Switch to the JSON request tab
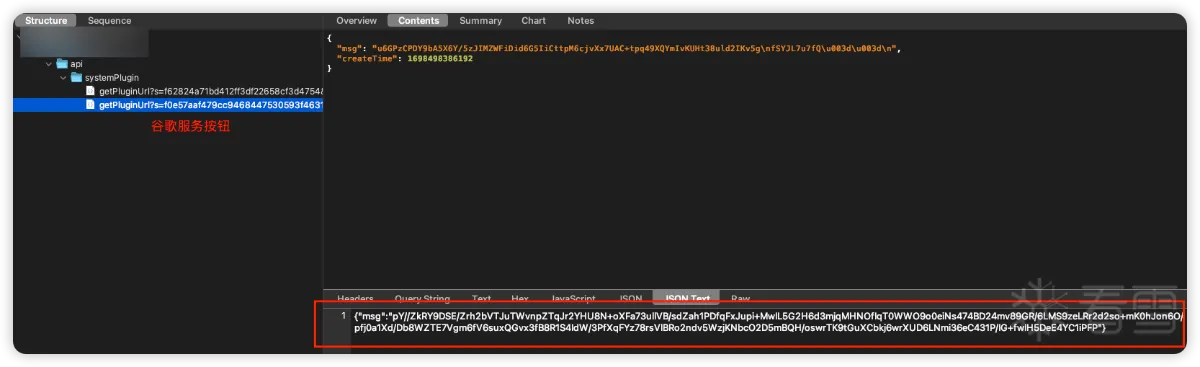 630,298
